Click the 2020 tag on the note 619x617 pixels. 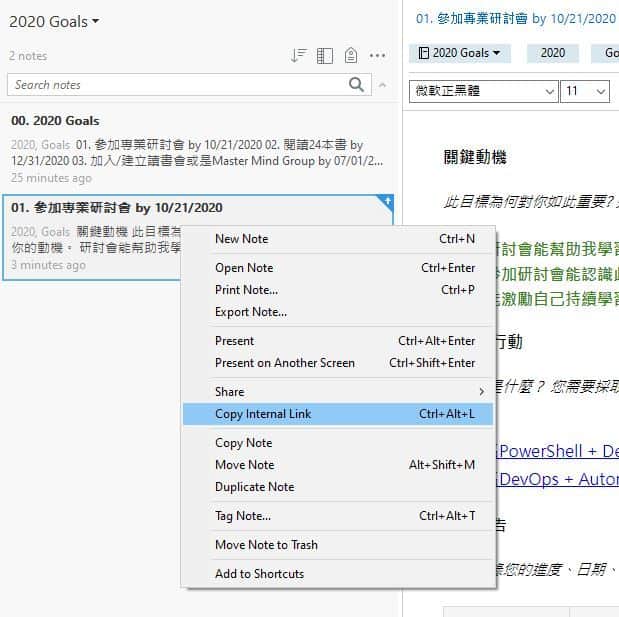click(x=552, y=53)
